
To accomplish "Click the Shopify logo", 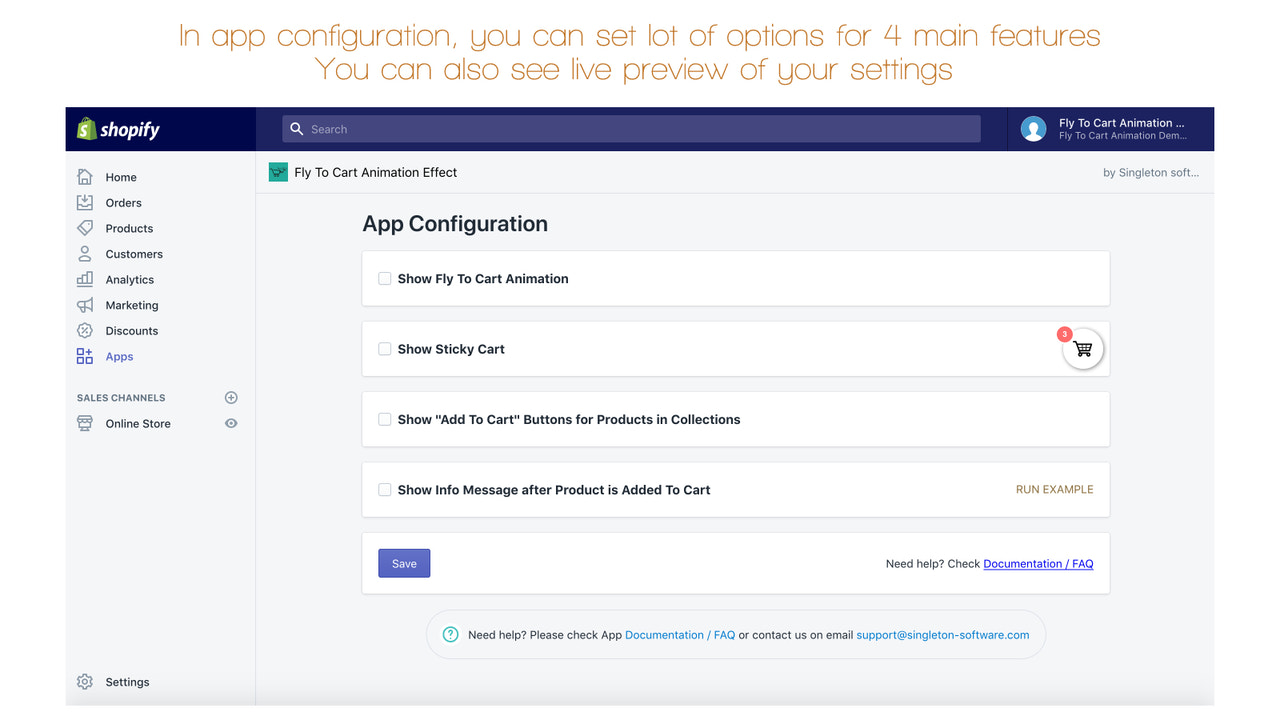I will pyautogui.click(x=120, y=129).
